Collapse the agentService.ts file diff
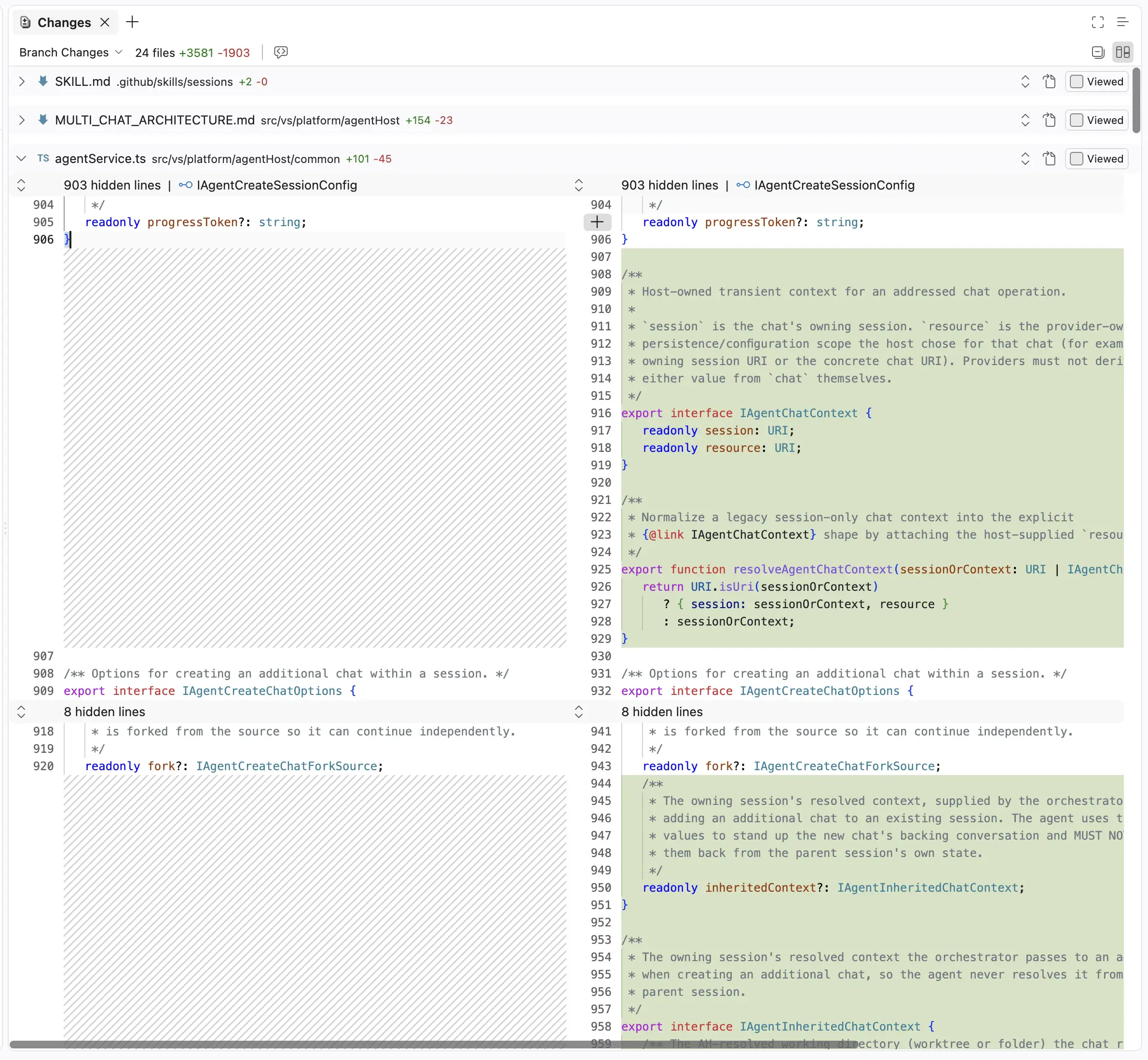 (x=21, y=158)
